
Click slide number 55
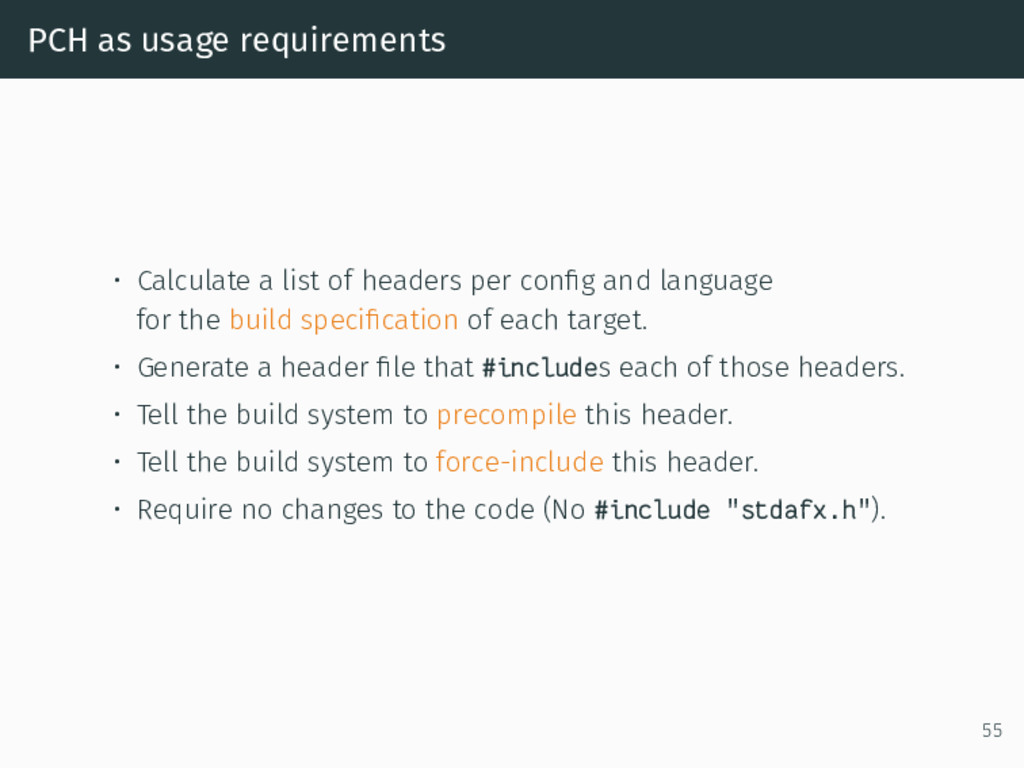[991, 730]
